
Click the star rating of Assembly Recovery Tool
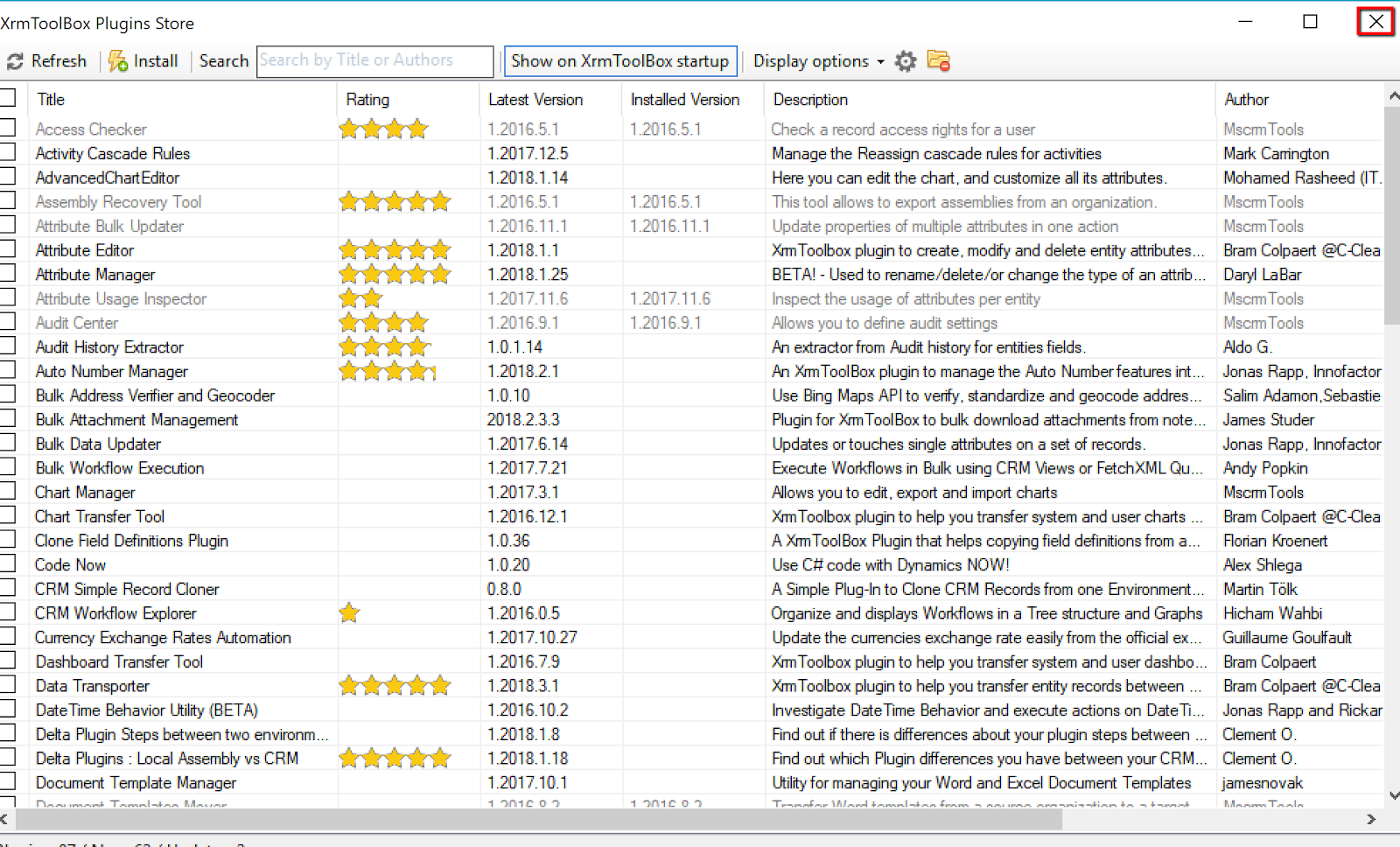click(395, 202)
